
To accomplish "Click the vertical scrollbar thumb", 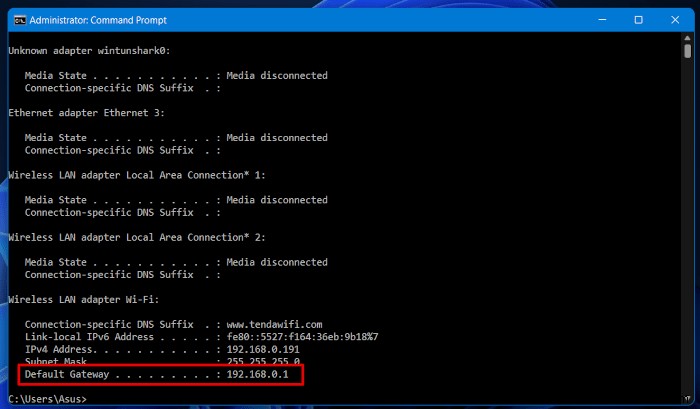I will [687, 51].
